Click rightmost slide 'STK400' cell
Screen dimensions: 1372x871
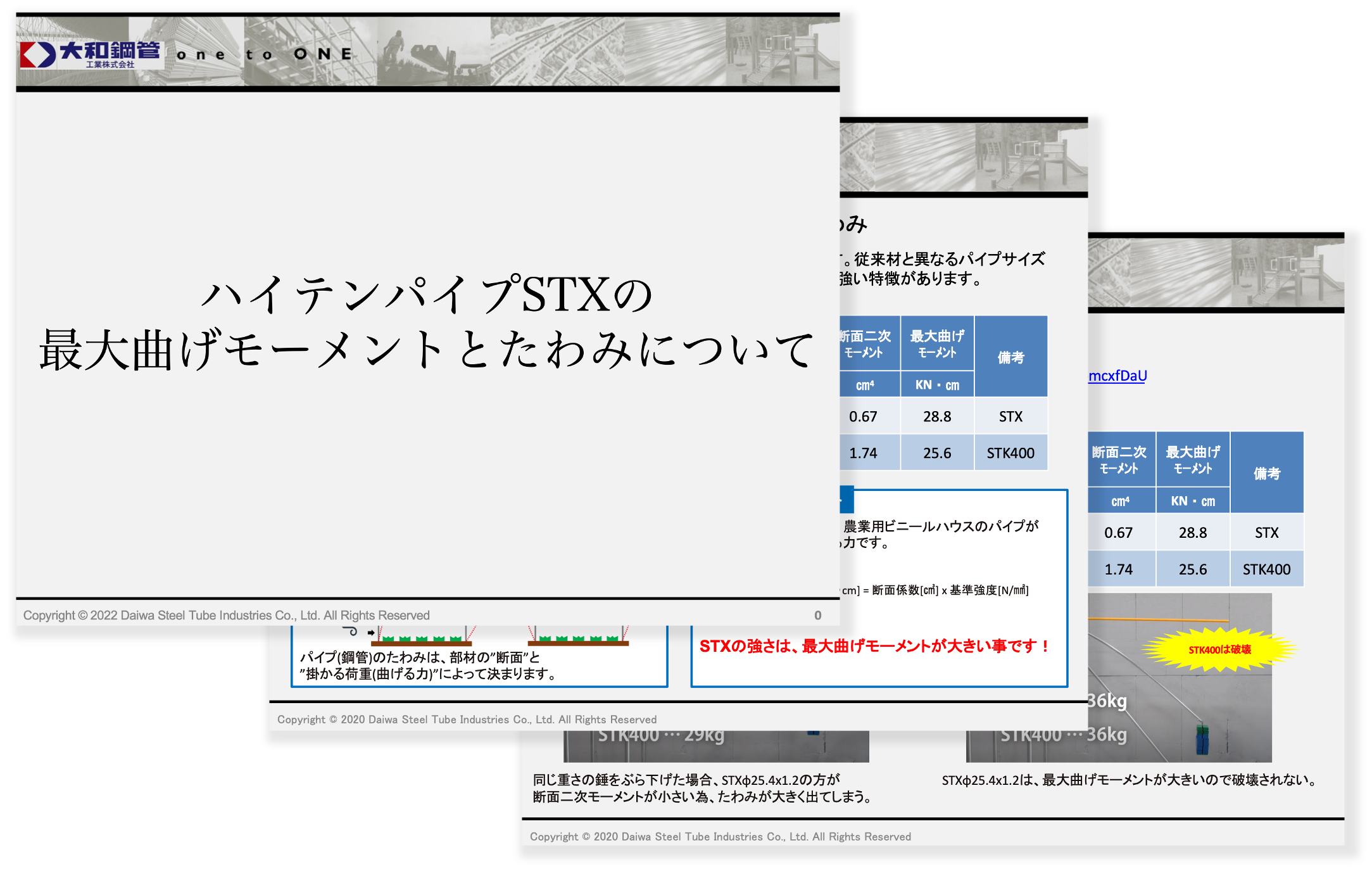1267,569
